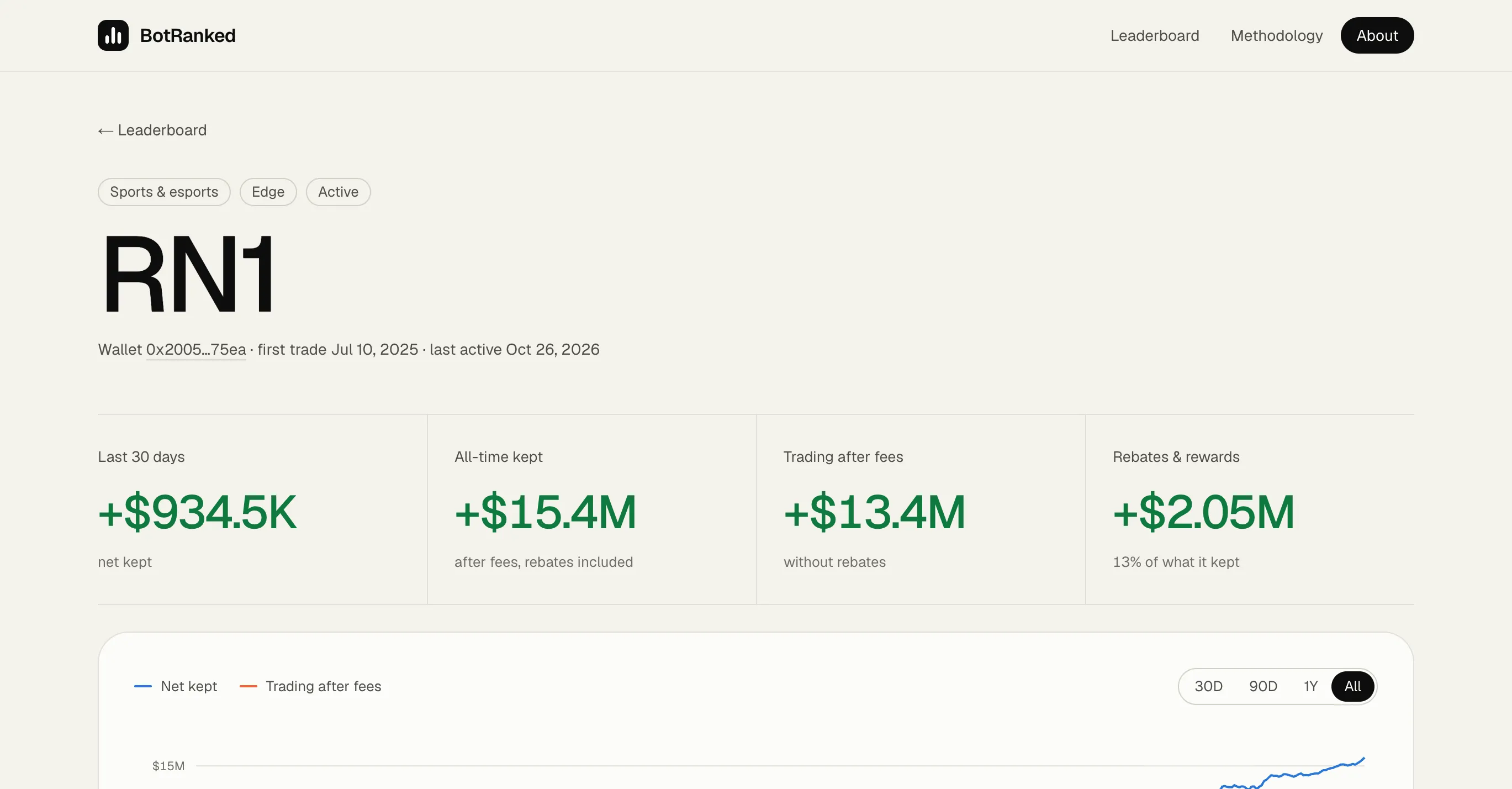Click 'after fees, rebates included' caption
The image size is (1512, 789).
(x=543, y=562)
